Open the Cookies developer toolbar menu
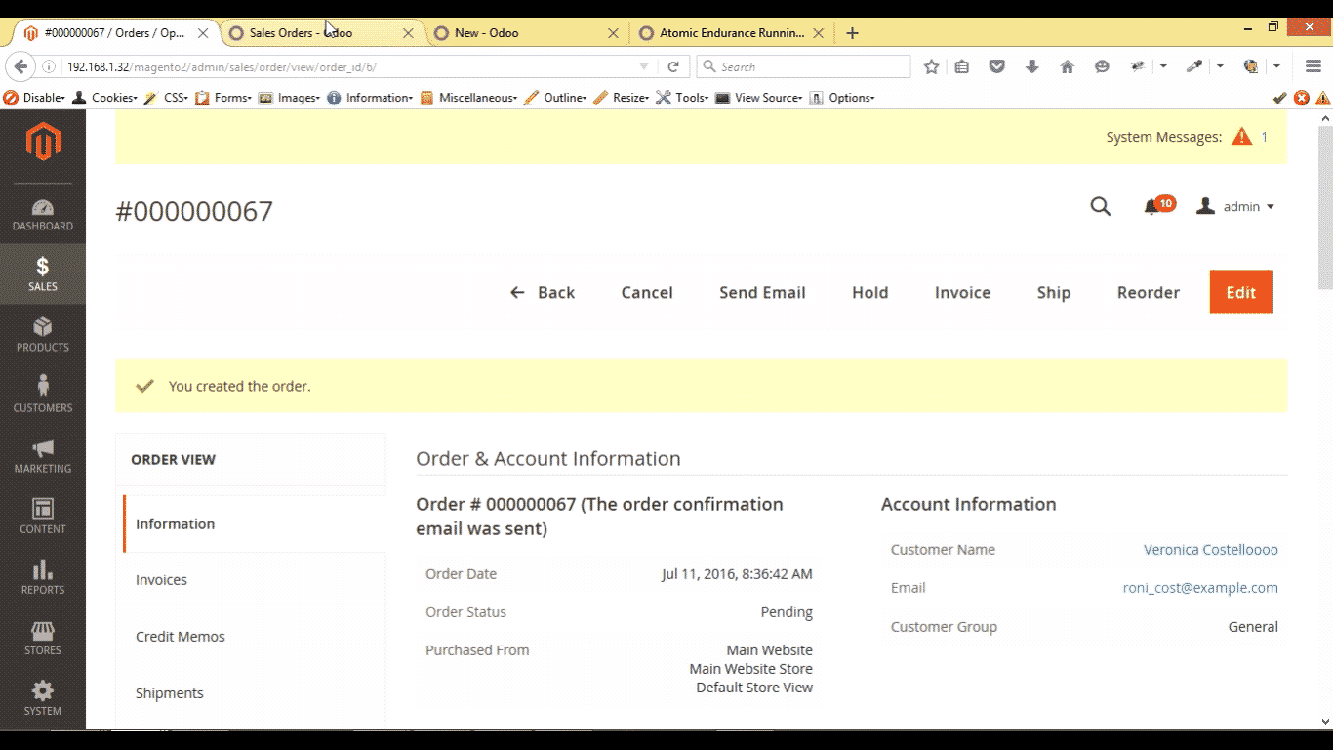The width and height of the screenshot is (1333, 750). 106,98
